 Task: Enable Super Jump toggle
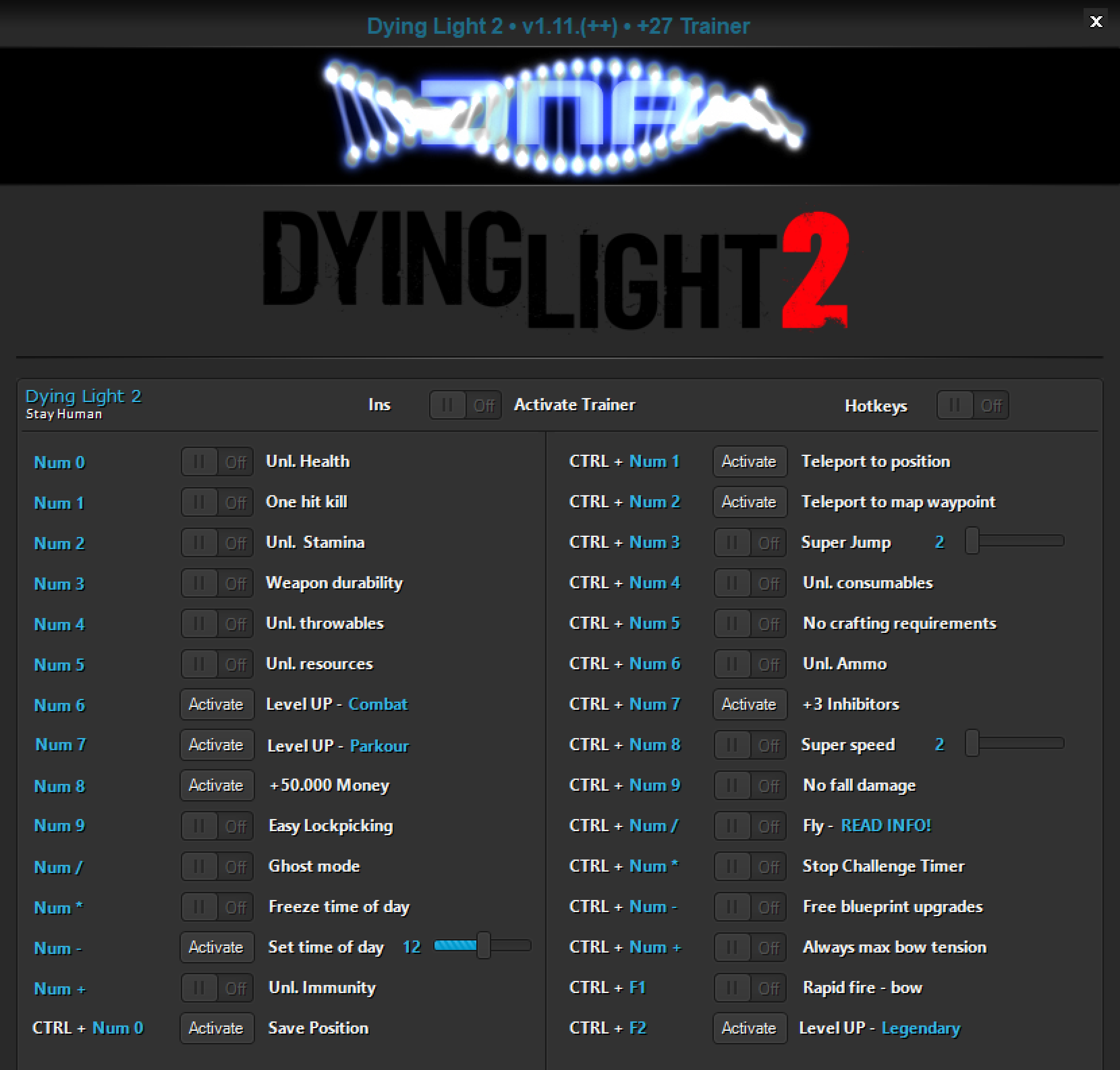[750, 542]
